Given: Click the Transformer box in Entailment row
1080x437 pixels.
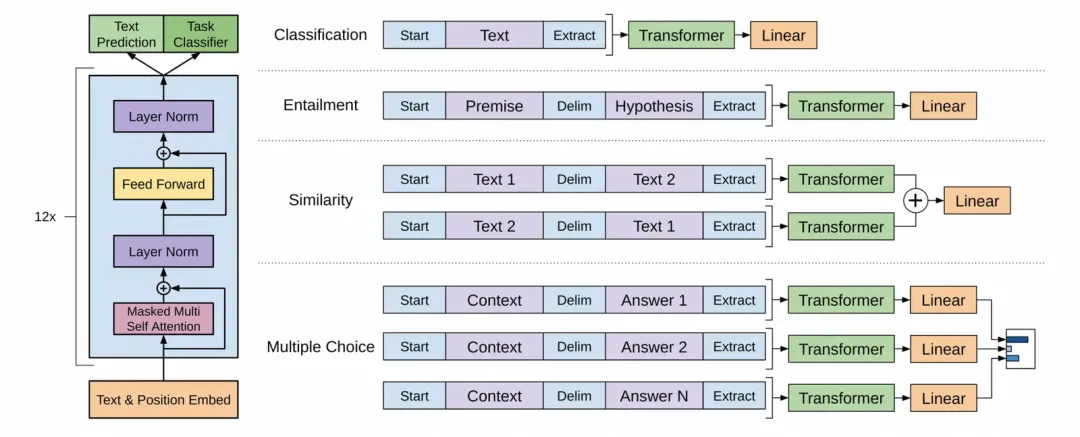Looking at the screenshot, I should (841, 106).
